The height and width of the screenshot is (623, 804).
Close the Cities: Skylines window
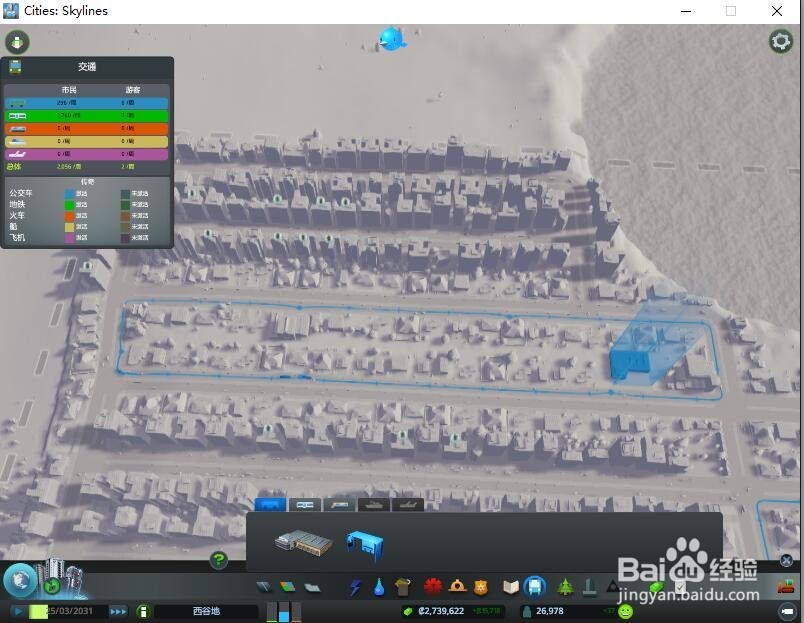(x=777, y=11)
